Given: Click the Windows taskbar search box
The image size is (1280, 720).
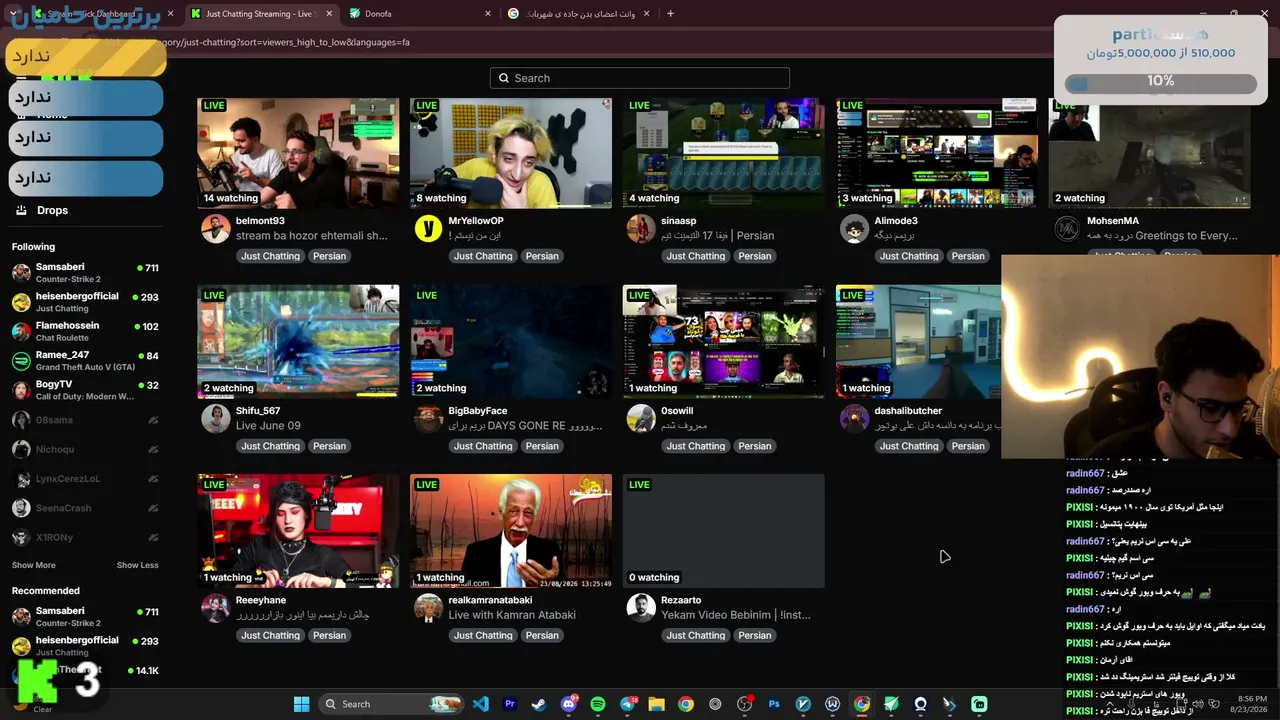Looking at the screenshot, I should [x=392, y=704].
